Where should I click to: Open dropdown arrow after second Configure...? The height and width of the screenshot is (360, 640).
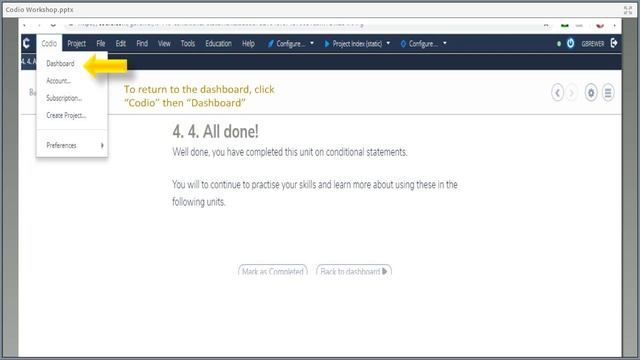[445, 43]
